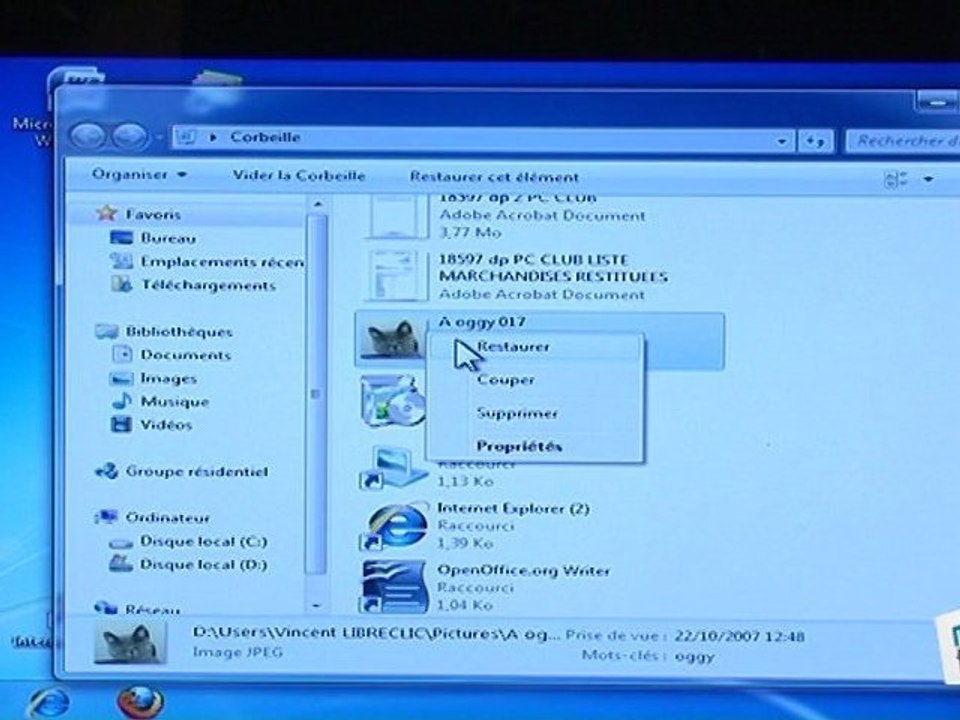Open the Musique library
This screenshot has width=960, height=720.
tap(160, 402)
